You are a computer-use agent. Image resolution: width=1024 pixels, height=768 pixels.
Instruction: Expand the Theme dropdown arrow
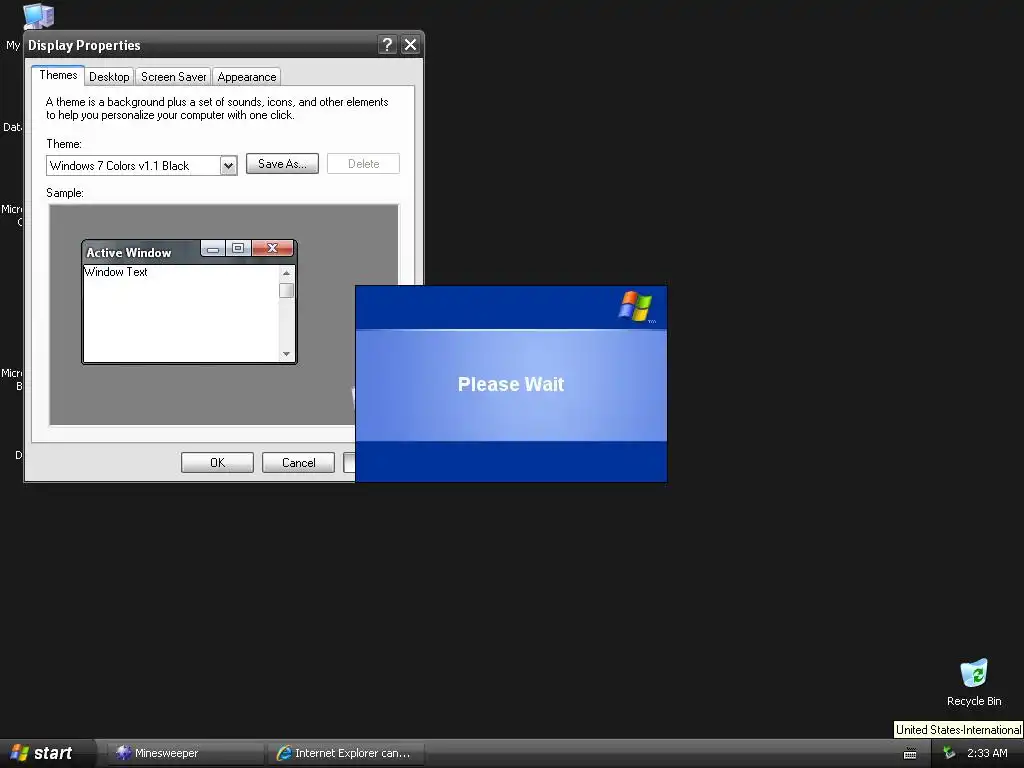[228, 166]
